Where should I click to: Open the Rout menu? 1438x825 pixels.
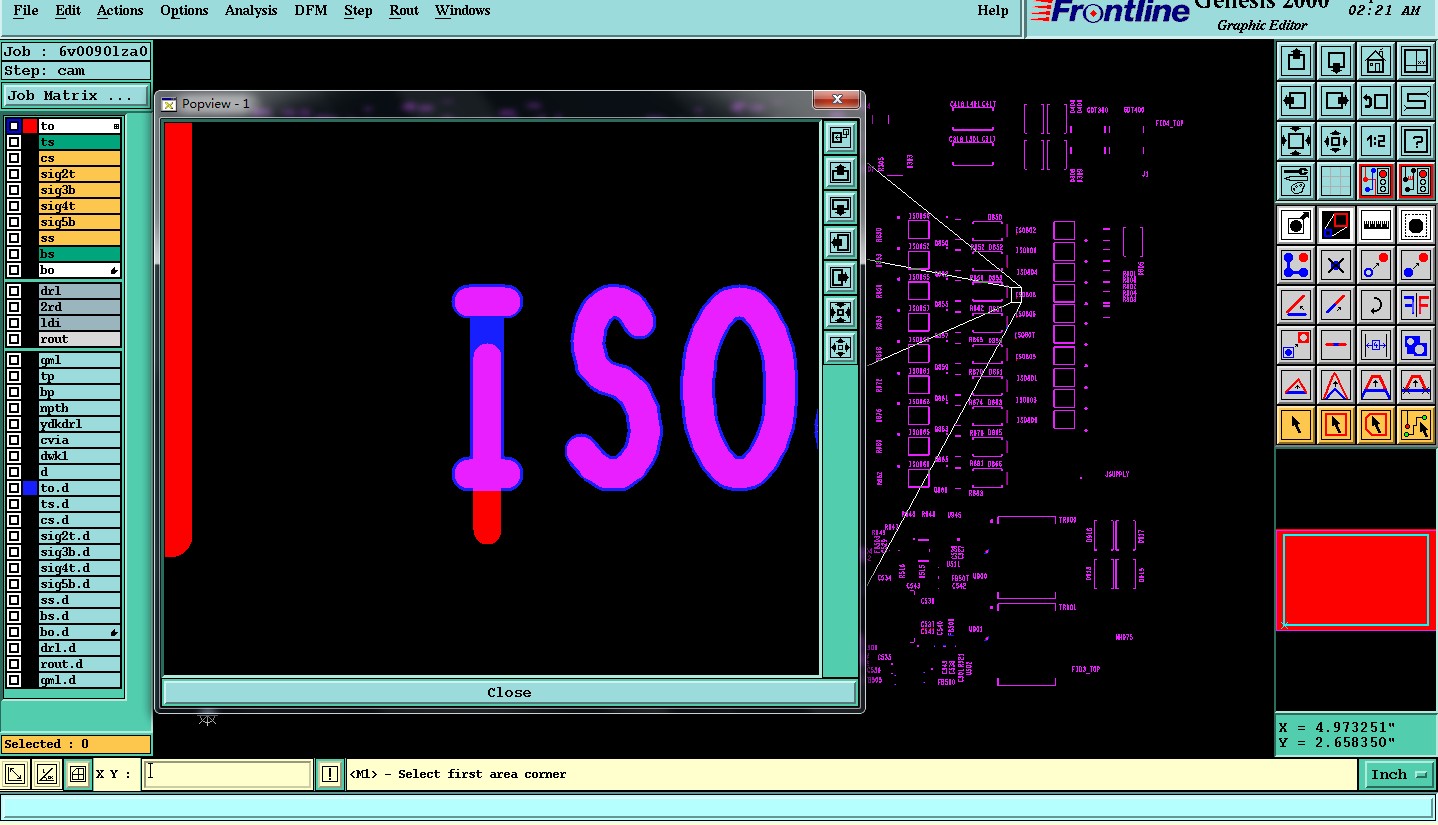pos(404,10)
